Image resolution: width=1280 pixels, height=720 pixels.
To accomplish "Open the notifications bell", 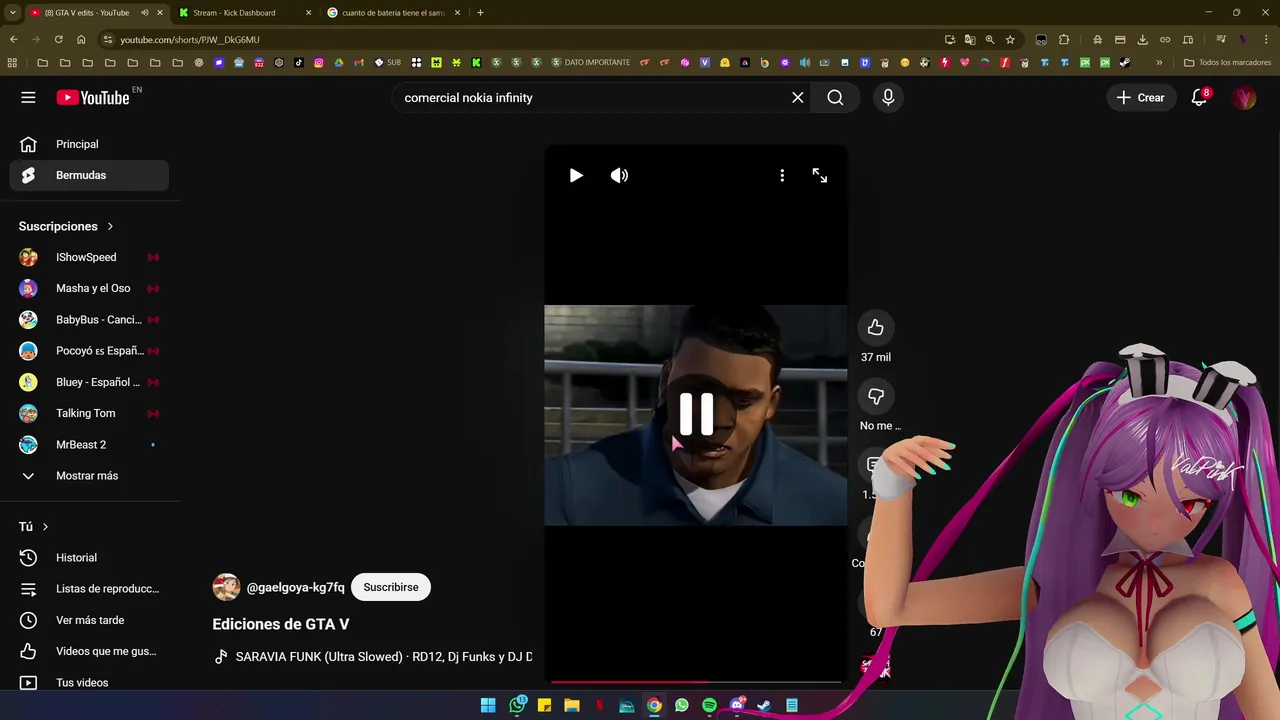I will click(x=1199, y=97).
